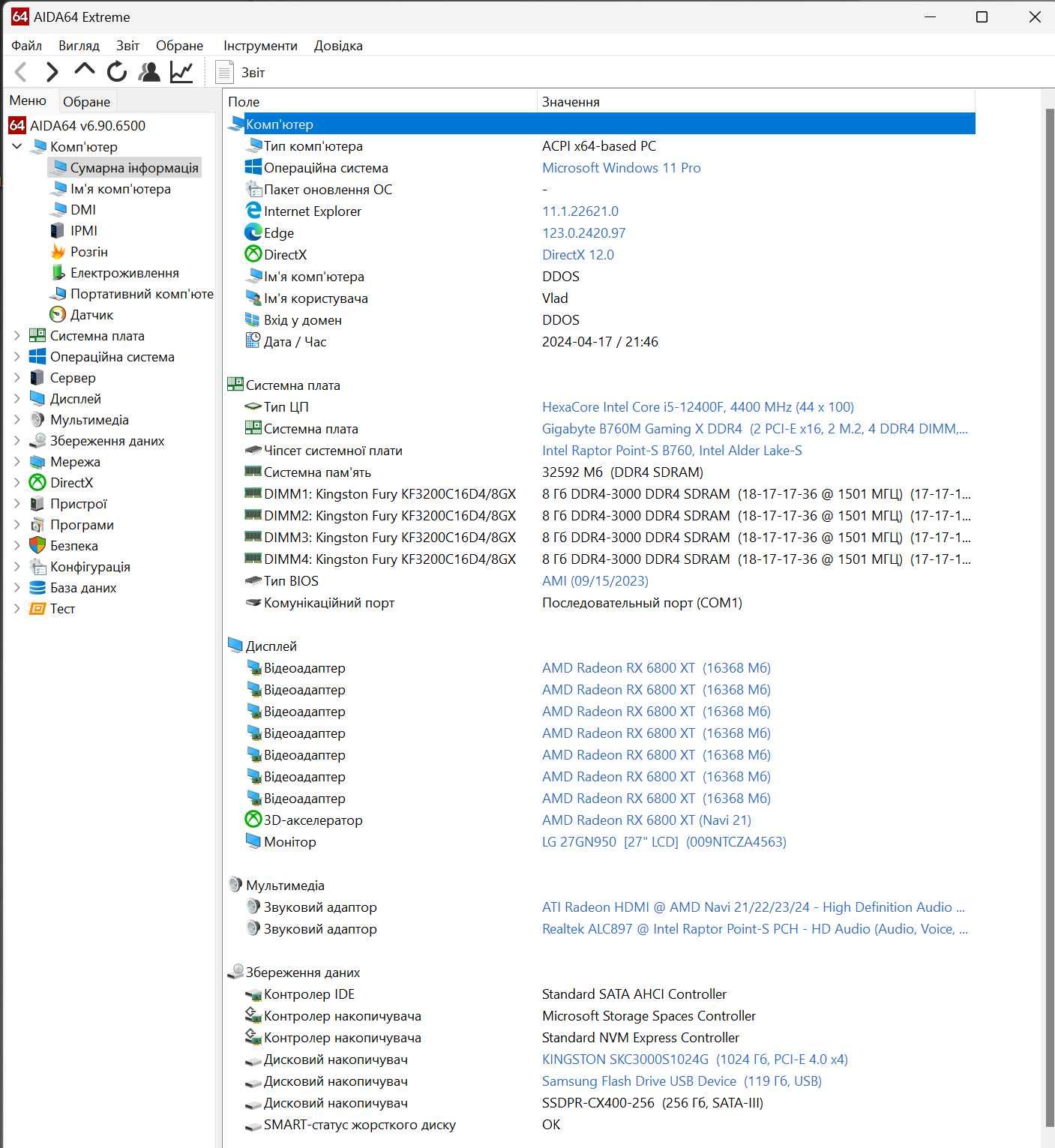1055x1148 pixels.
Task: Open the DirectX 12.0 link
Action: click(x=577, y=254)
